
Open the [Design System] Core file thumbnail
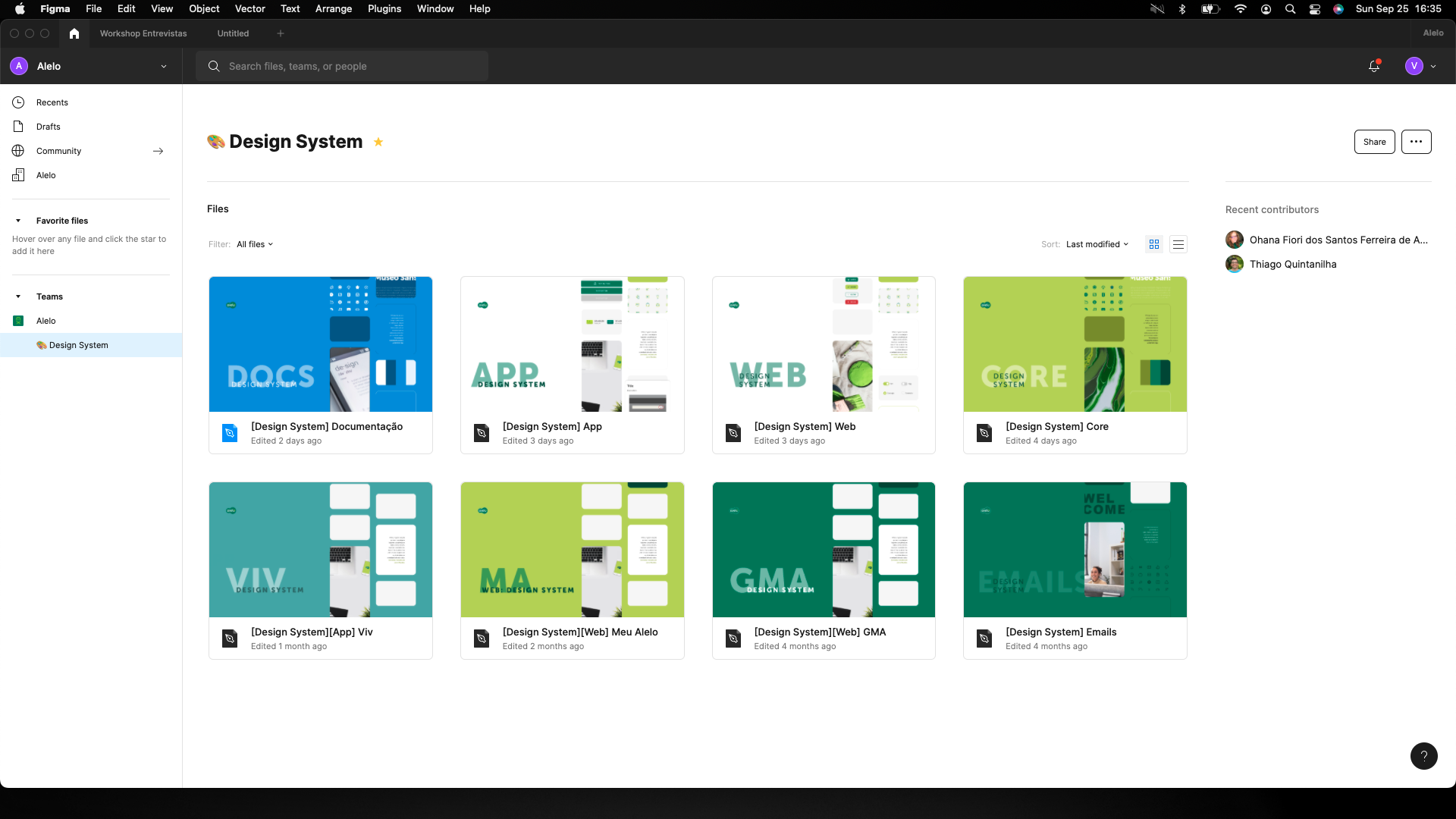click(x=1075, y=344)
